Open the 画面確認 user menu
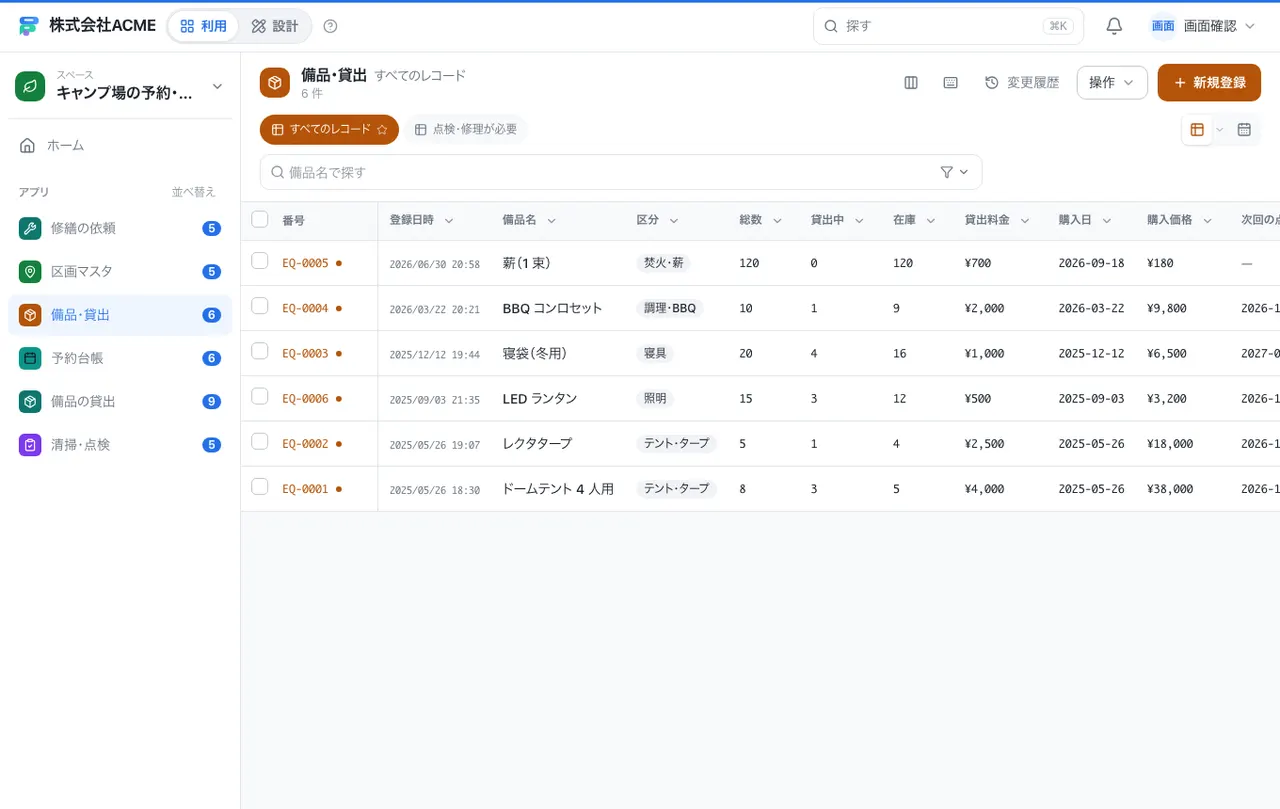 click(1203, 26)
